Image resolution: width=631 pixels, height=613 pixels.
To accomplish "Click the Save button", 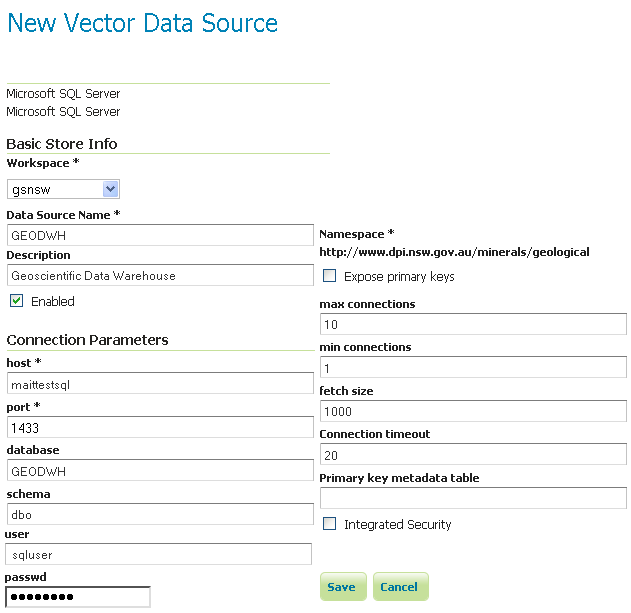I will [x=342, y=587].
